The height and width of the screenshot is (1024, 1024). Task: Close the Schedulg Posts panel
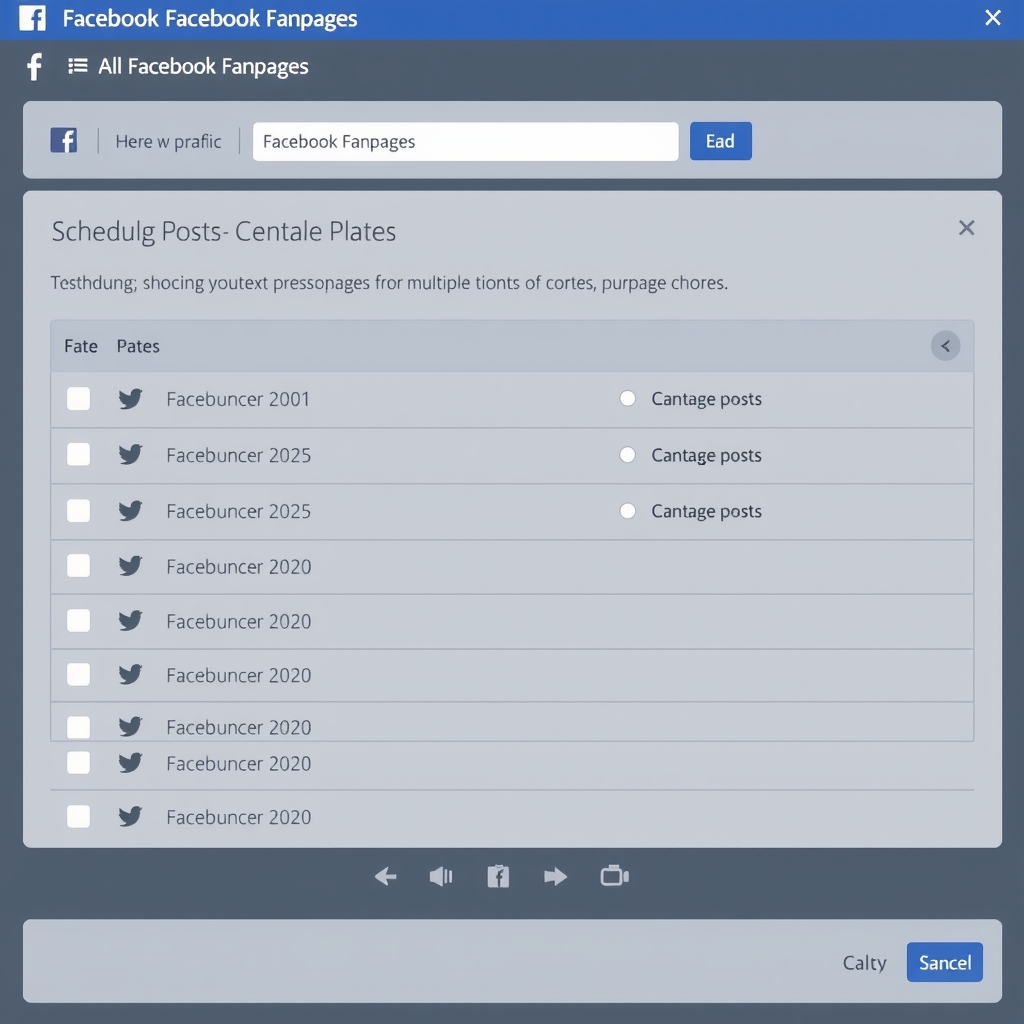(x=967, y=228)
